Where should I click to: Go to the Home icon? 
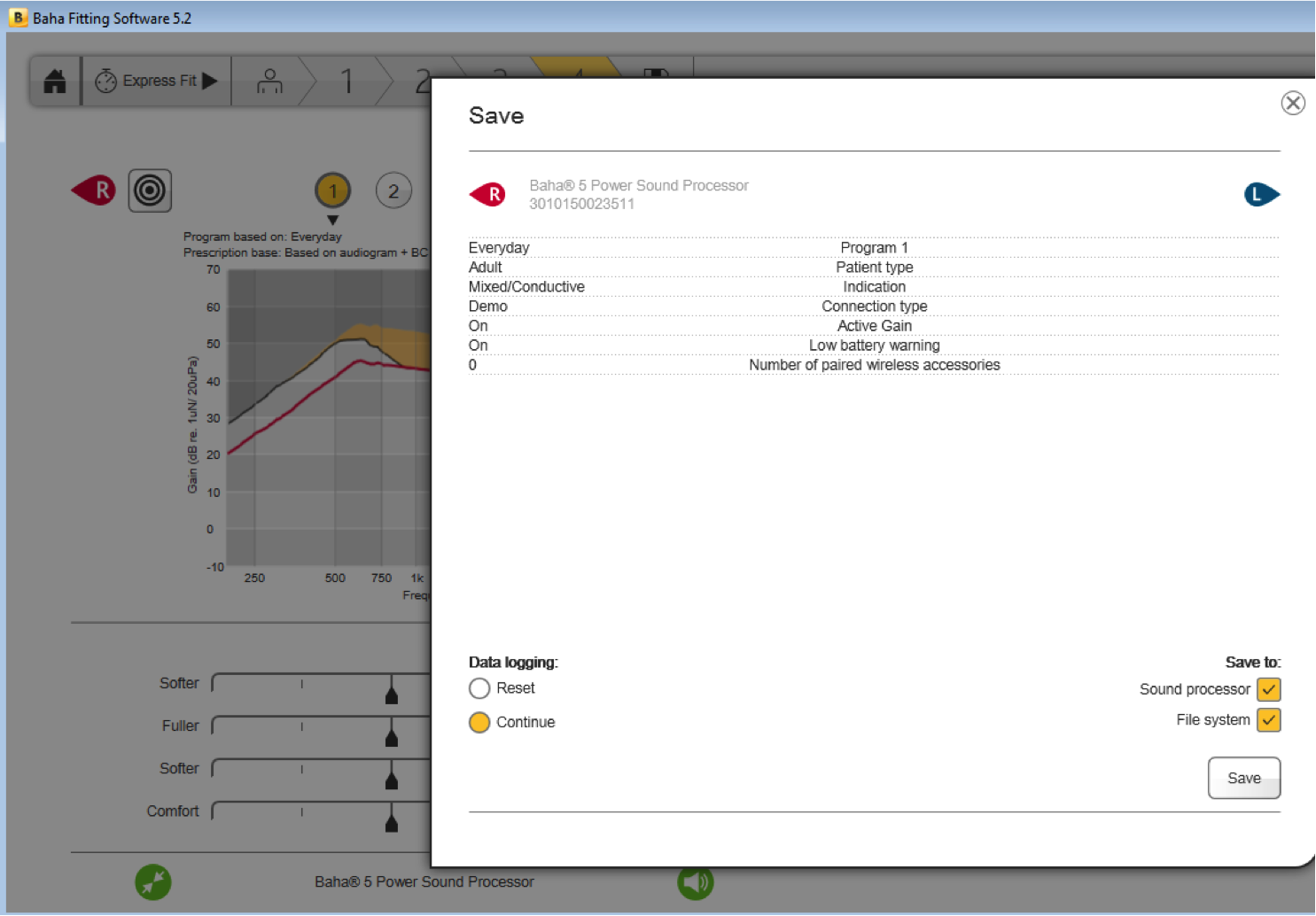pyautogui.click(x=55, y=82)
